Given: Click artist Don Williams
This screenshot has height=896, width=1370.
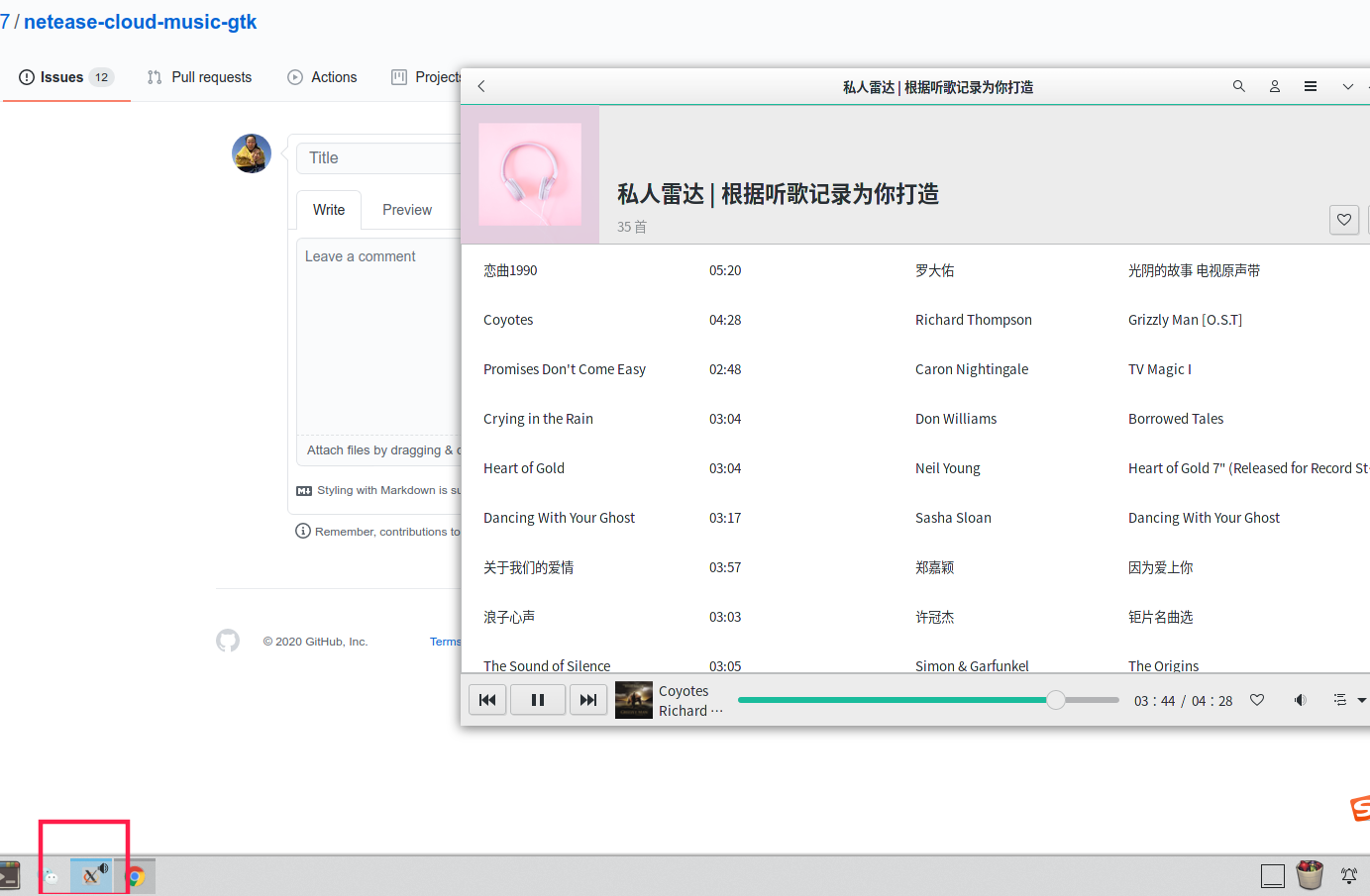Looking at the screenshot, I should coord(956,419).
